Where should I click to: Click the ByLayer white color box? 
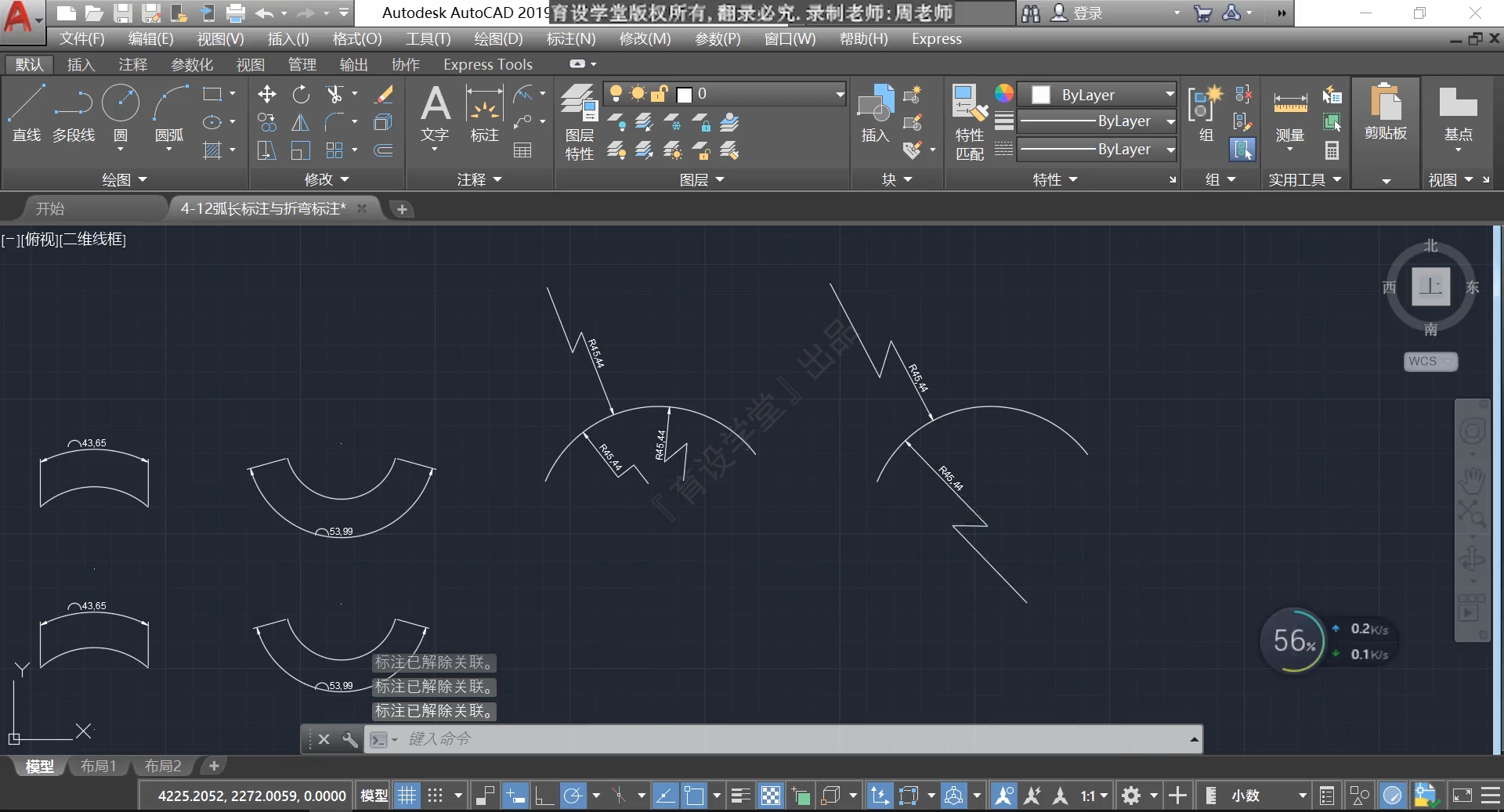click(x=1041, y=95)
